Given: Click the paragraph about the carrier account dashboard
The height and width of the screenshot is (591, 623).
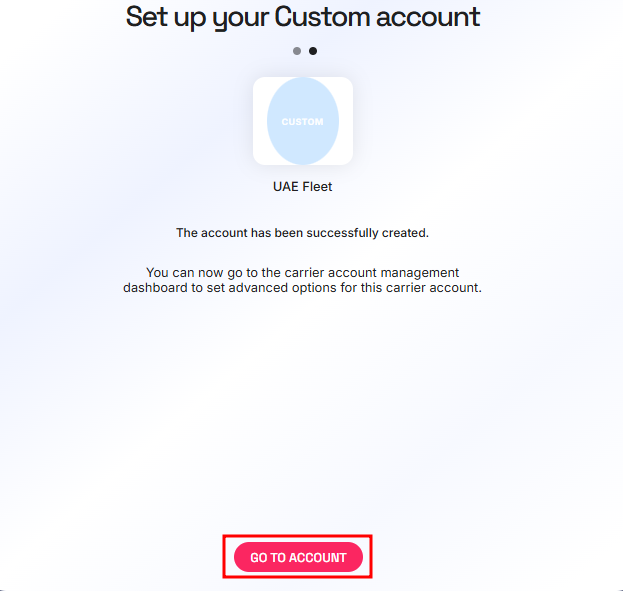Looking at the screenshot, I should tap(302, 280).
